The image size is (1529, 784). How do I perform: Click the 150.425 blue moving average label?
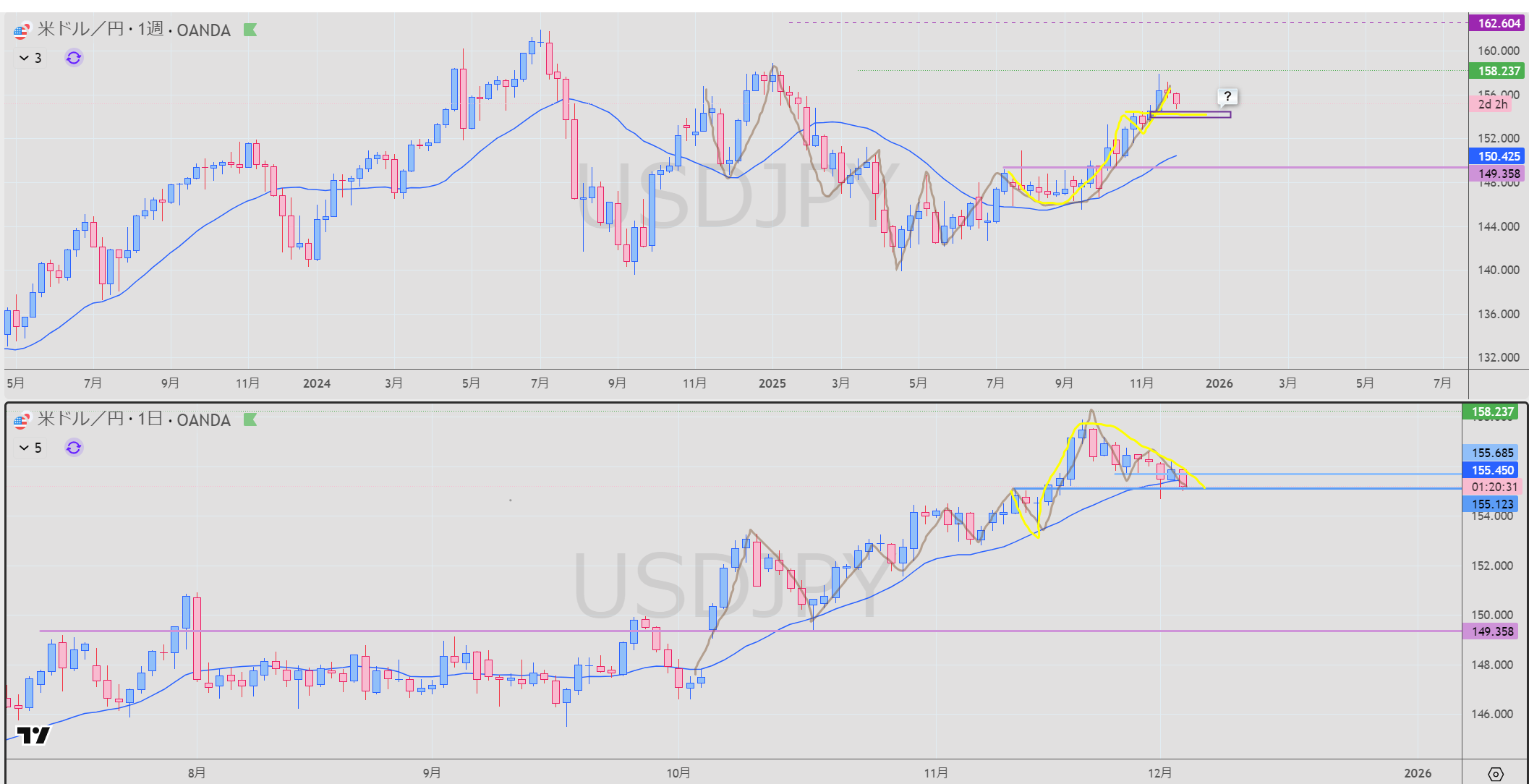tap(1498, 156)
